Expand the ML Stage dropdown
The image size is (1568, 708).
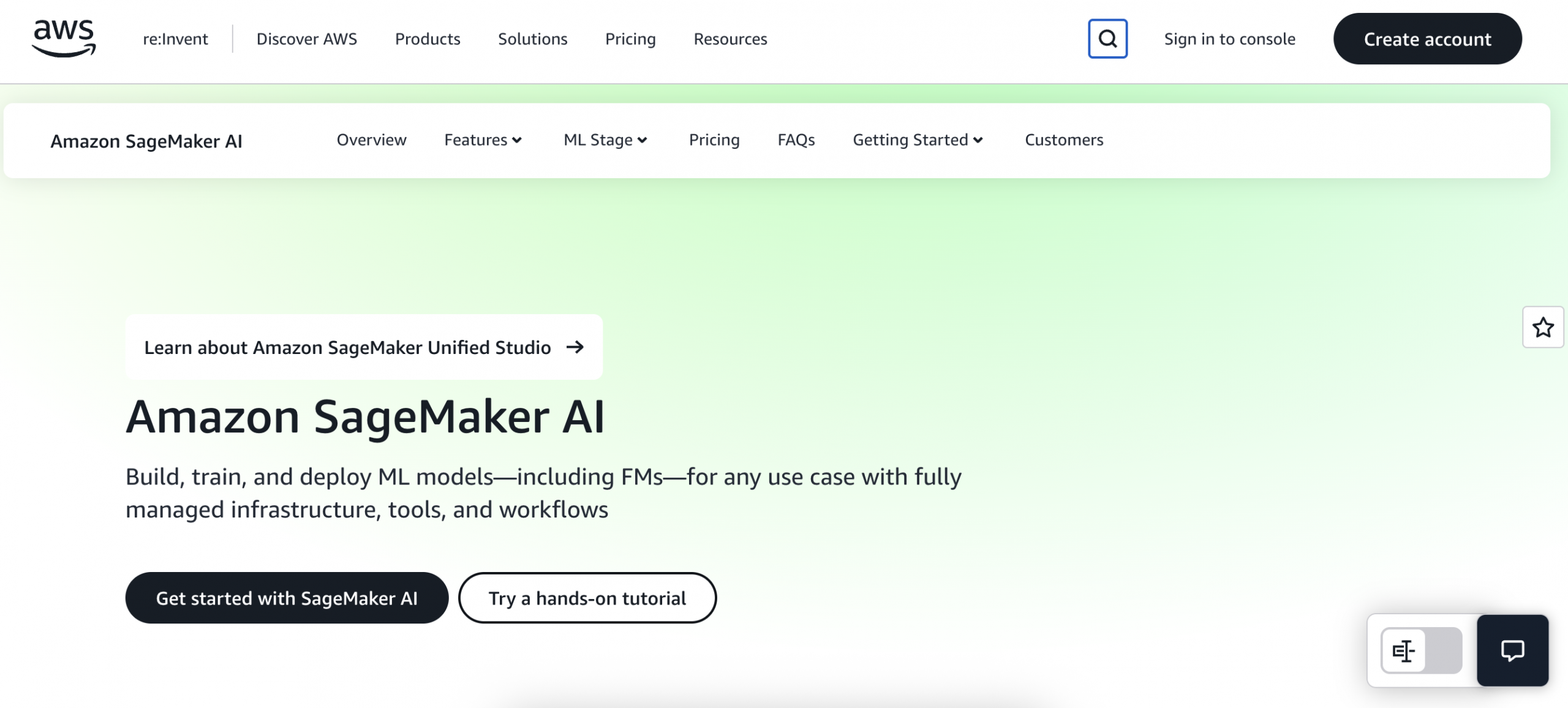(x=605, y=140)
